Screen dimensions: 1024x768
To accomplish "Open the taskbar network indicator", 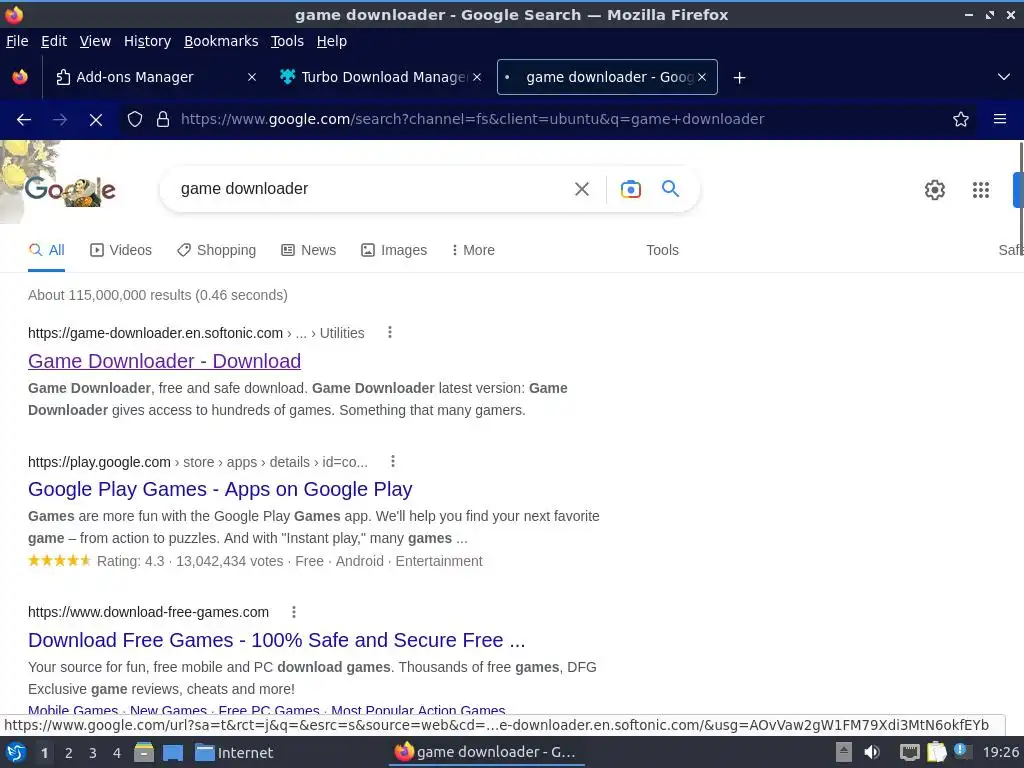I will (x=909, y=753).
